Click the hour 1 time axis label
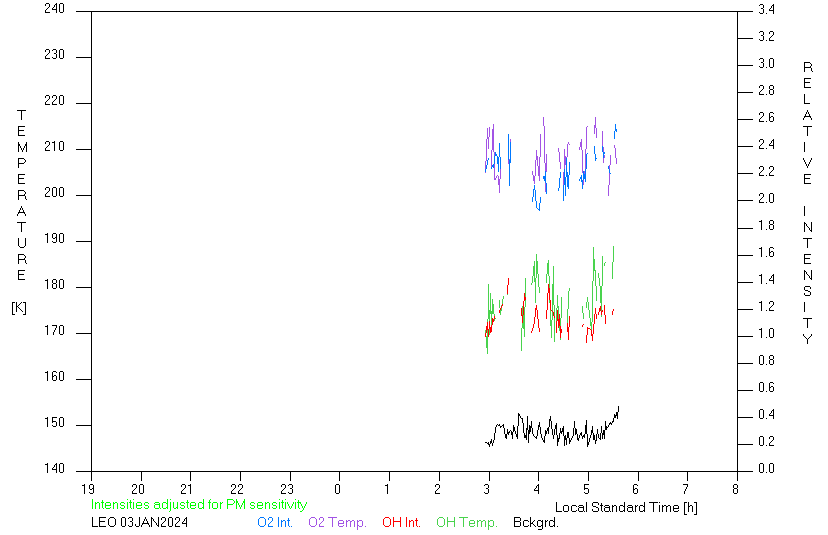Image resolution: width=828 pixels, height=535 pixels. [x=387, y=489]
